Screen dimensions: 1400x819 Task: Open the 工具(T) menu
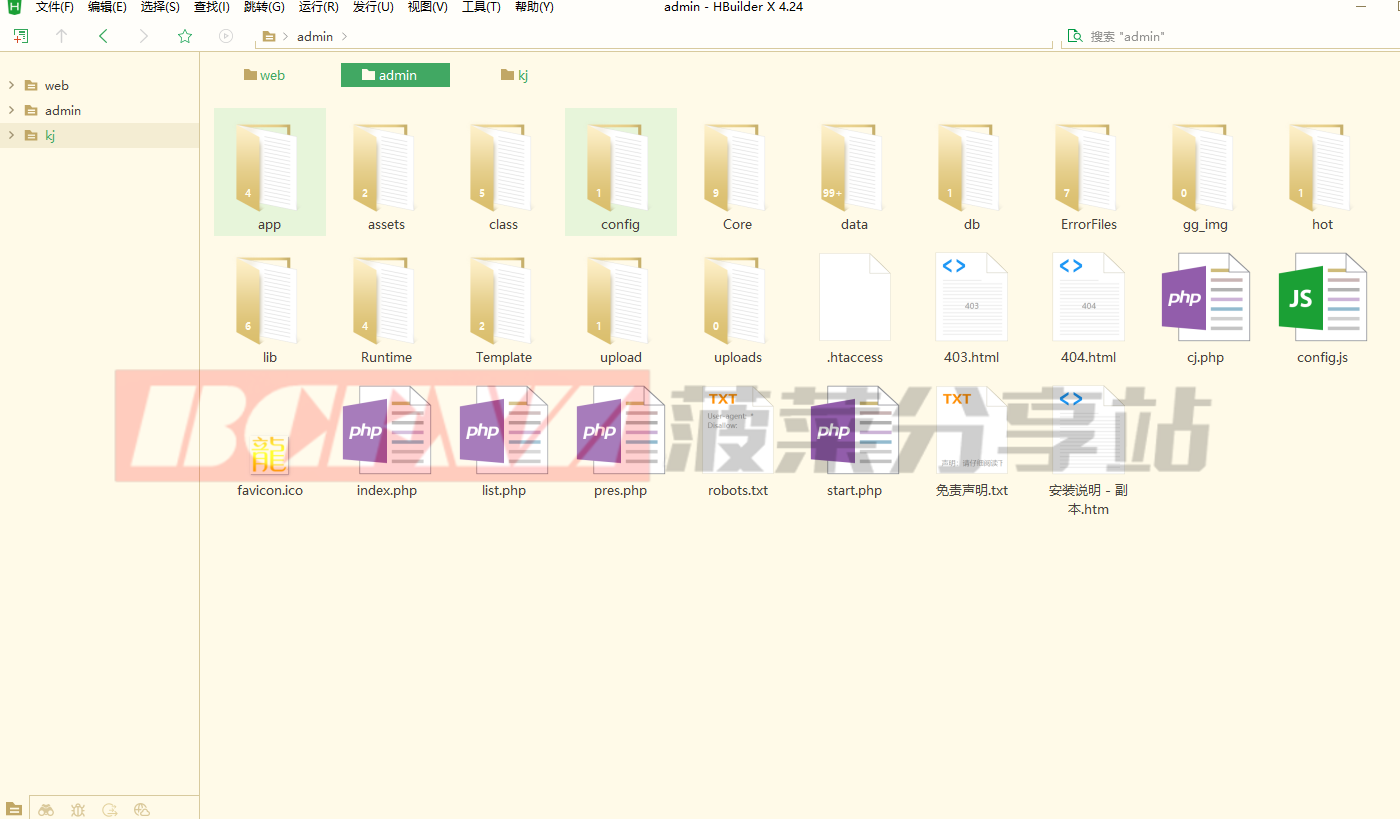(481, 7)
